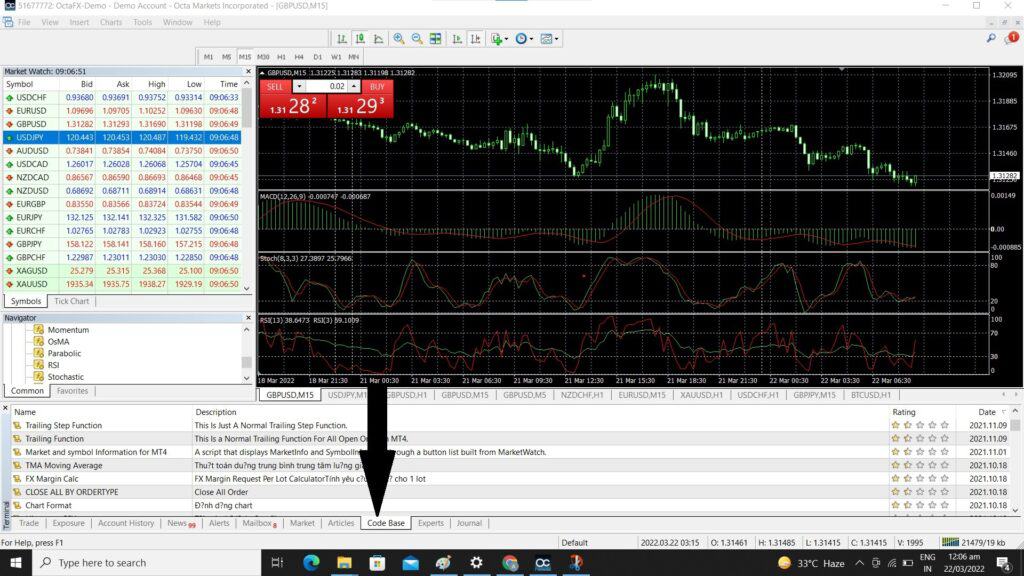Screen dimensions: 1024x576
Task: Click the tile windows icon
Action: coord(434,38)
